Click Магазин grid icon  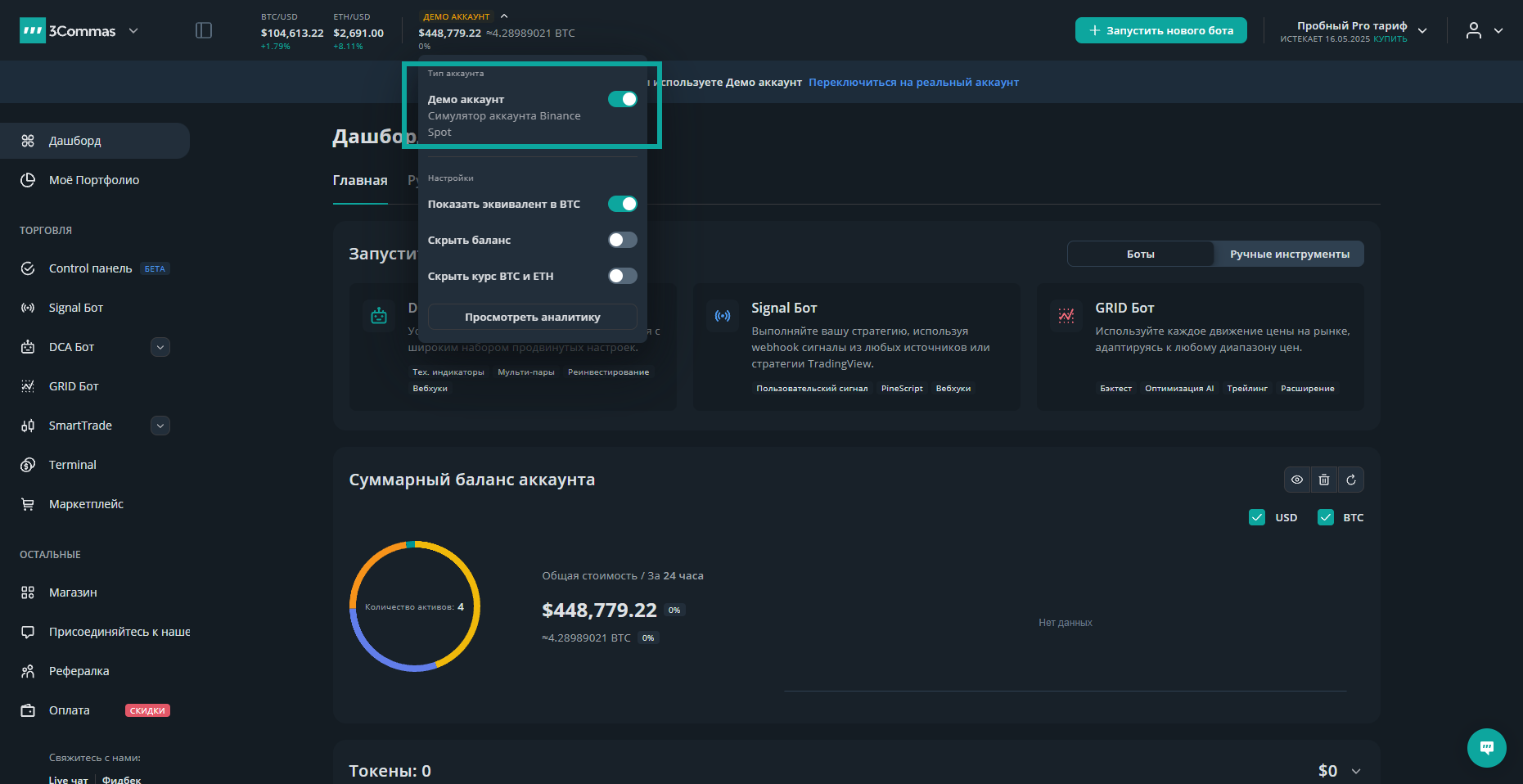28,593
